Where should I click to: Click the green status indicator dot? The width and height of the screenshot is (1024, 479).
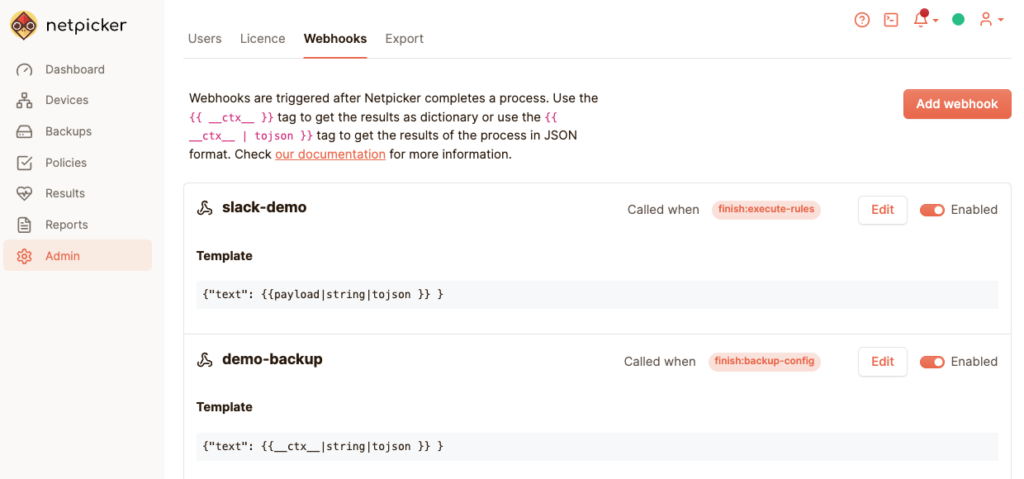958,20
